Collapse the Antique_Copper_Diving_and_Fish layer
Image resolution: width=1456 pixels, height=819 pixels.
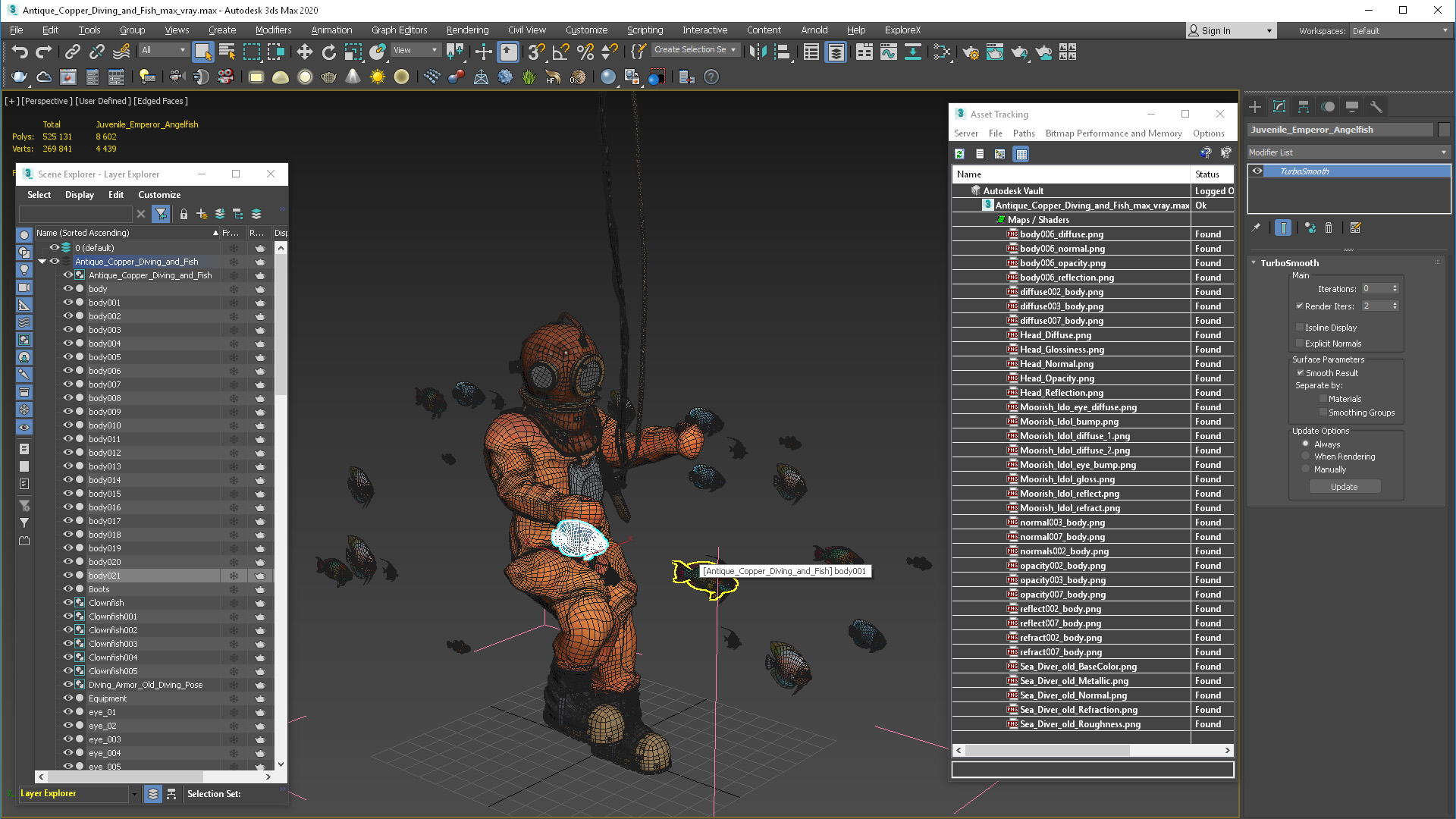coord(42,262)
